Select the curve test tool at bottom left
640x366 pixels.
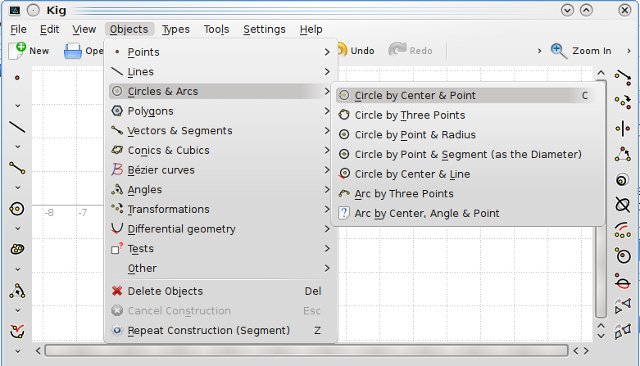coord(17,331)
